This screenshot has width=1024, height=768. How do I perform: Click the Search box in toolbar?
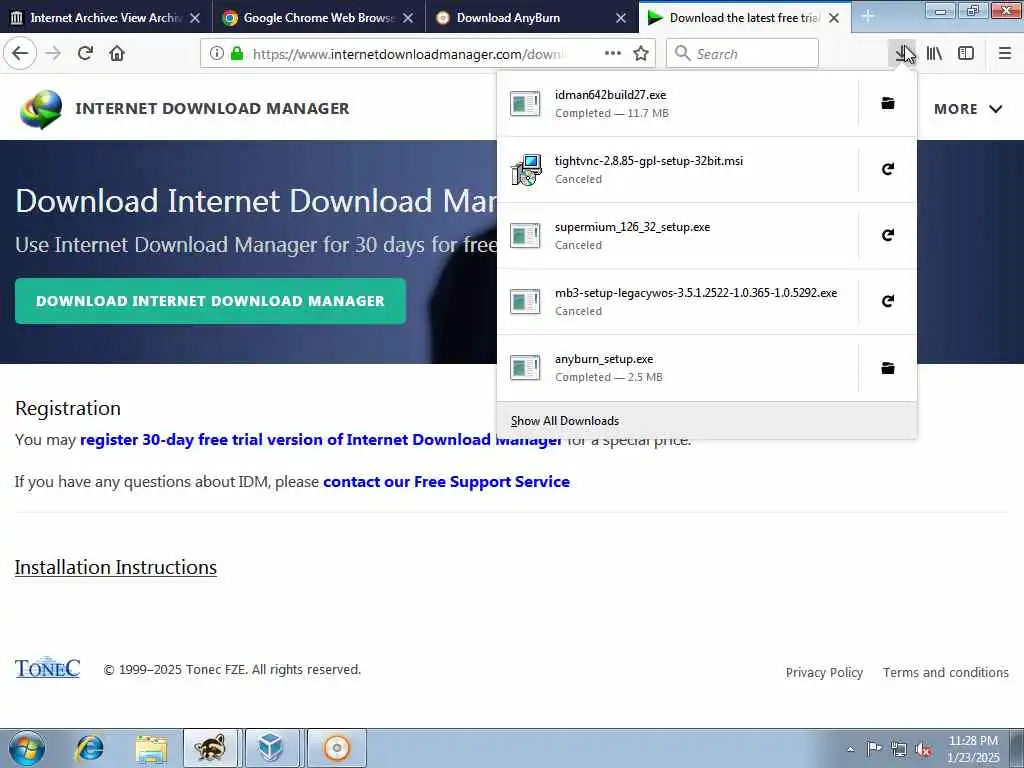coord(742,54)
